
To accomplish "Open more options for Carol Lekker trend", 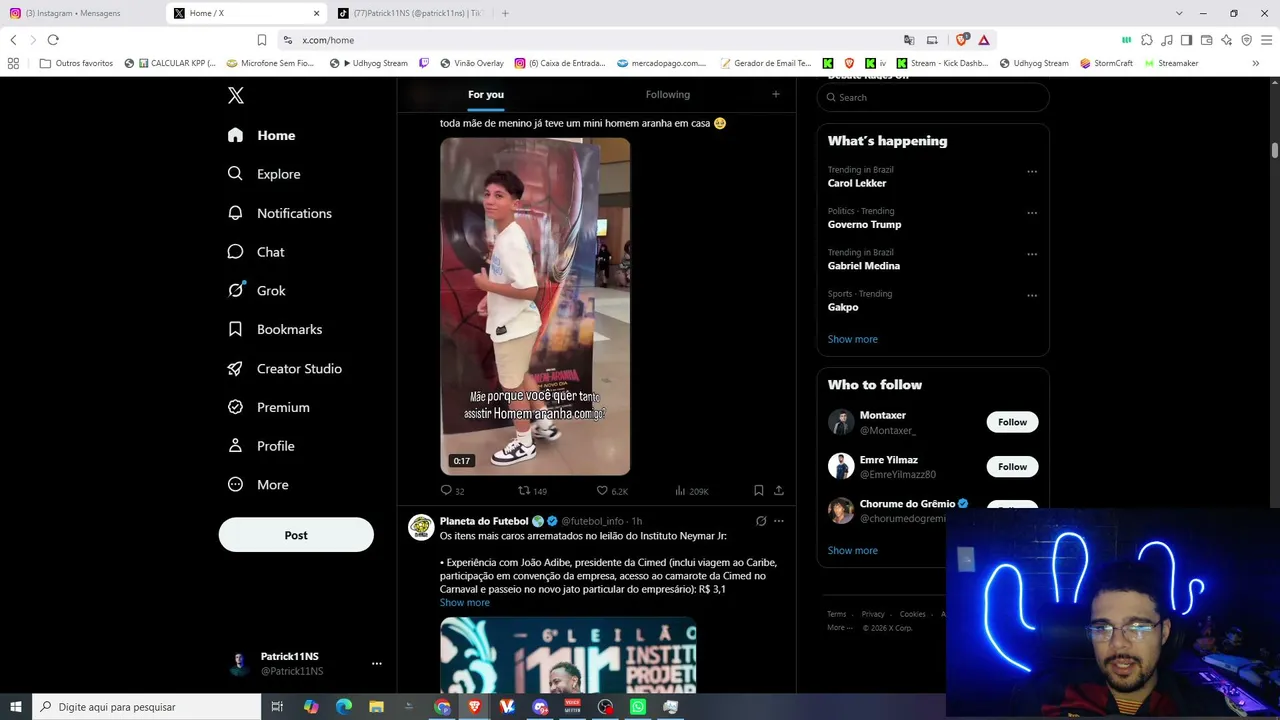I will (x=1032, y=172).
